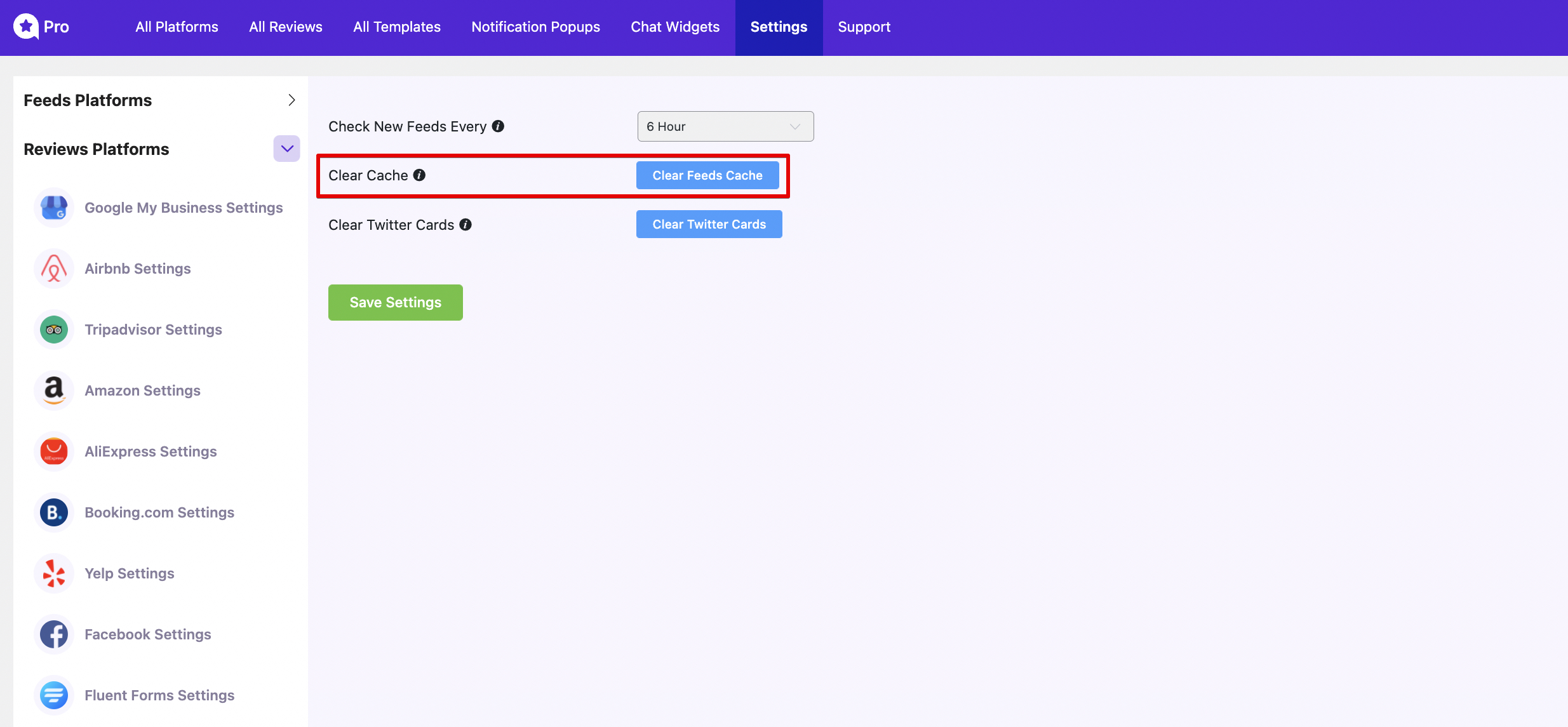Click the Clear Cache info tooltip icon

click(x=421, y=175)
